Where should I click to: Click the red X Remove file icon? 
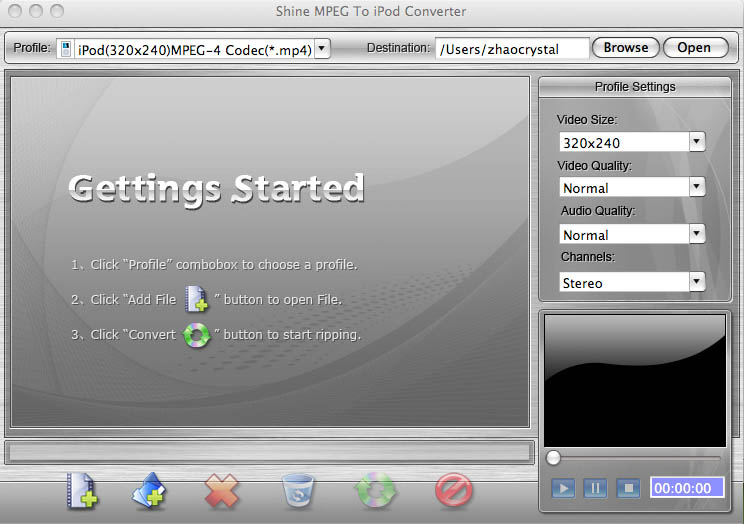click(x=221, y=491)
